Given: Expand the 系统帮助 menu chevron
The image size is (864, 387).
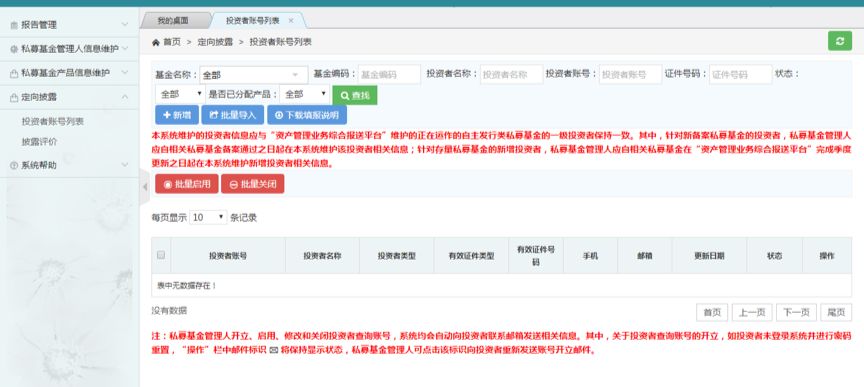Looking at the screenshot, I should click(x=125, y=165).
